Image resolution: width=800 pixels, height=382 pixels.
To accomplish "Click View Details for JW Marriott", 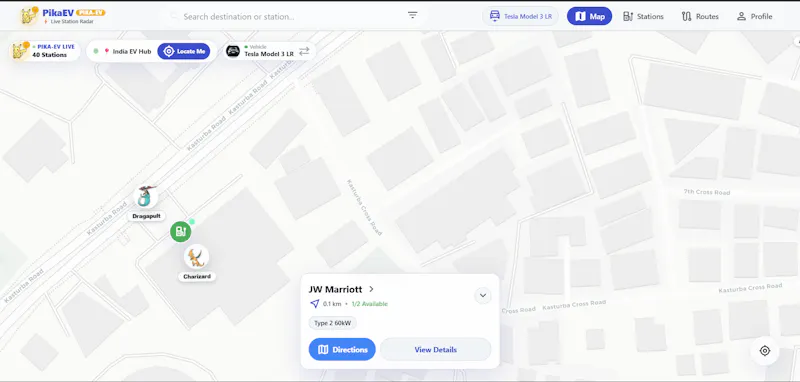I will [435, 349].
